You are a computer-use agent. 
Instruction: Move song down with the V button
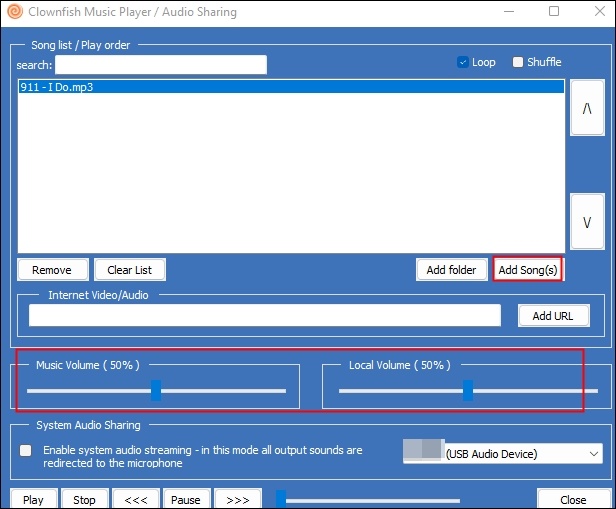click(586, 223)
